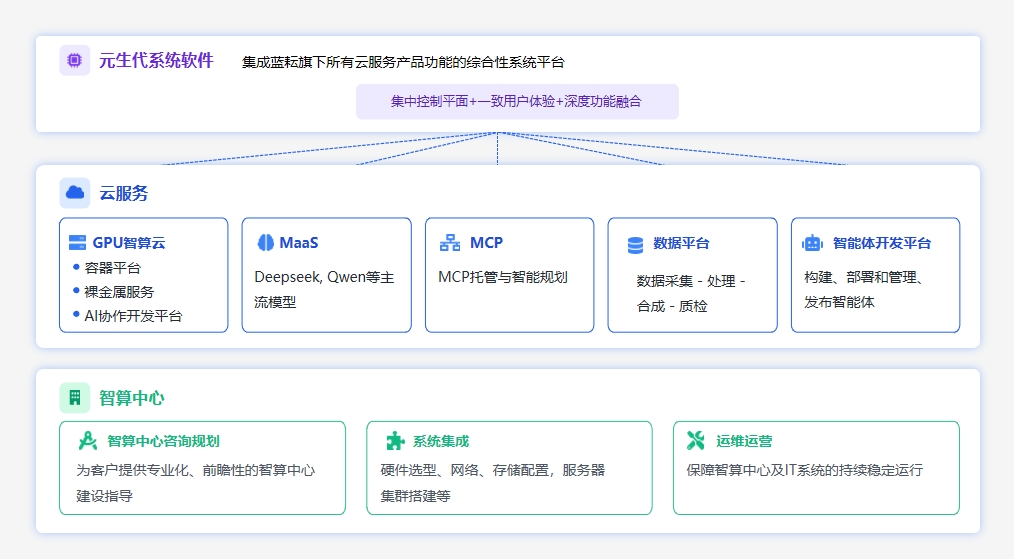Click the robot icon next to 智能体开发平台
Screen dimensions: 1014x559
coord(812,243)
